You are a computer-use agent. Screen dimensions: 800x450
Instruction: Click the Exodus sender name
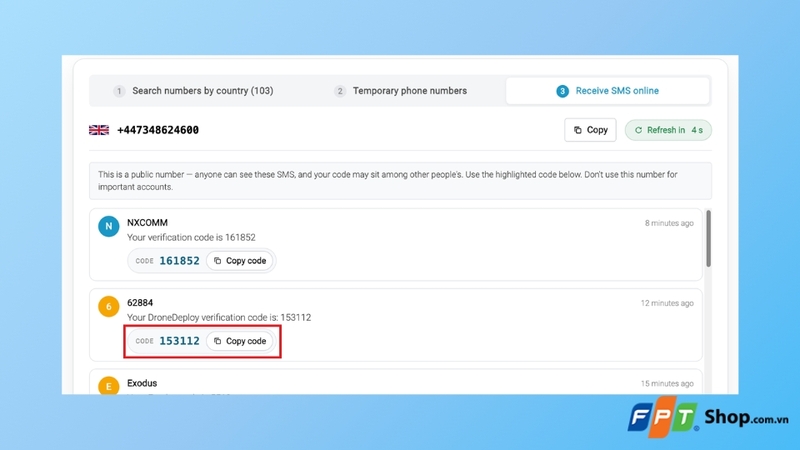(142, 383)
